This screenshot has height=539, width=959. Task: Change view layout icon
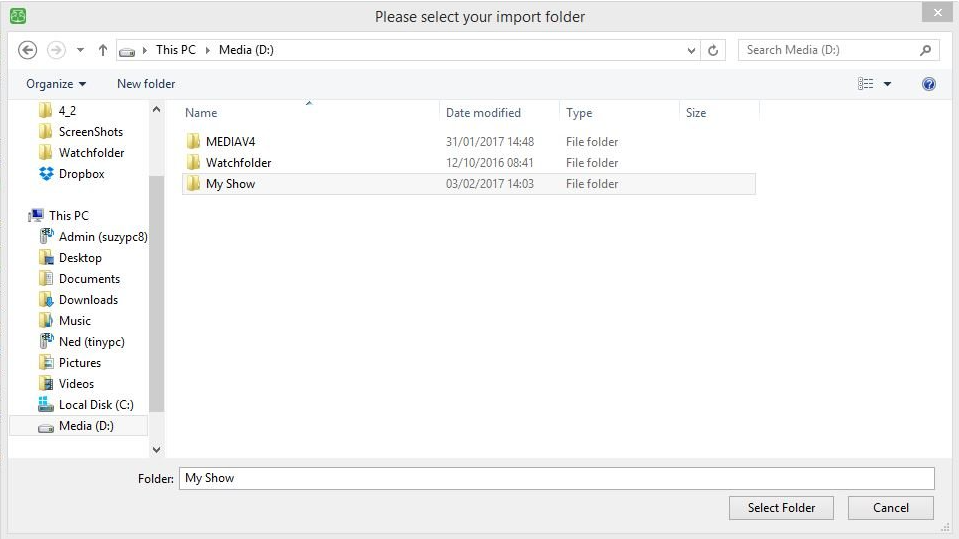866,84
